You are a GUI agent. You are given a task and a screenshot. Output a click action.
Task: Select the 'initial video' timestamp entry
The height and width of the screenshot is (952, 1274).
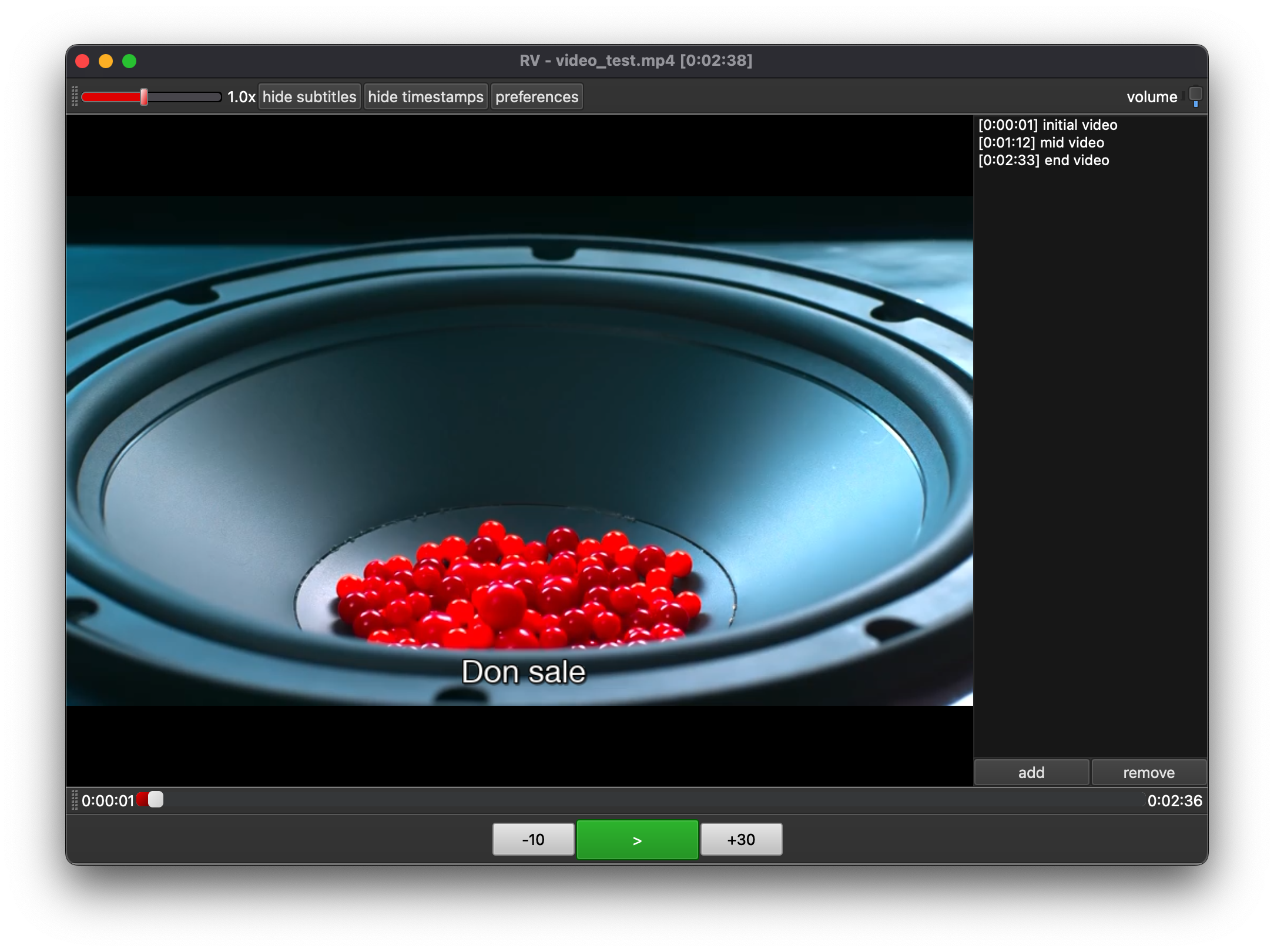(x=1048, y=125)
